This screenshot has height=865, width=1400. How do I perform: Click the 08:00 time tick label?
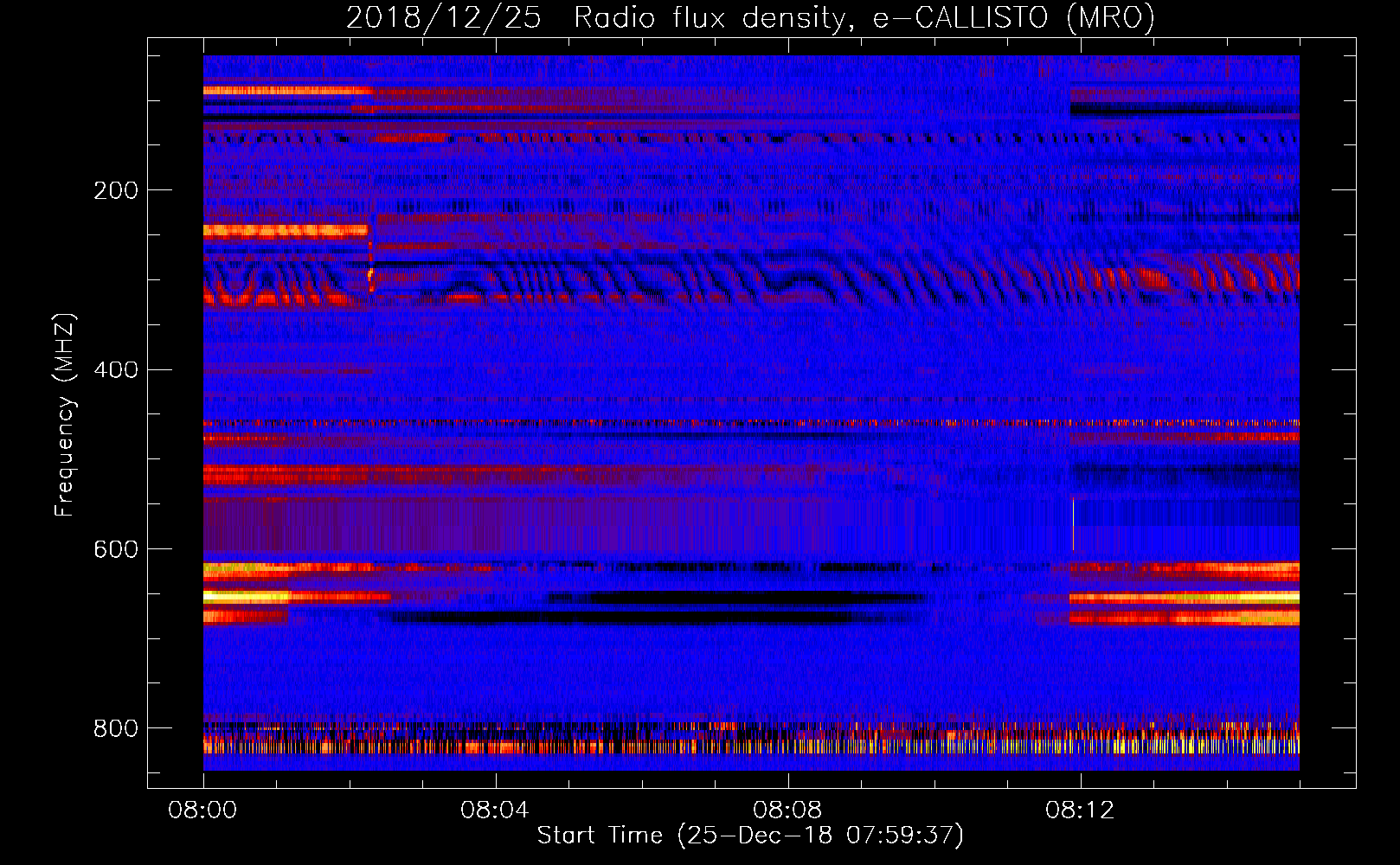click(x=203, y=811)
